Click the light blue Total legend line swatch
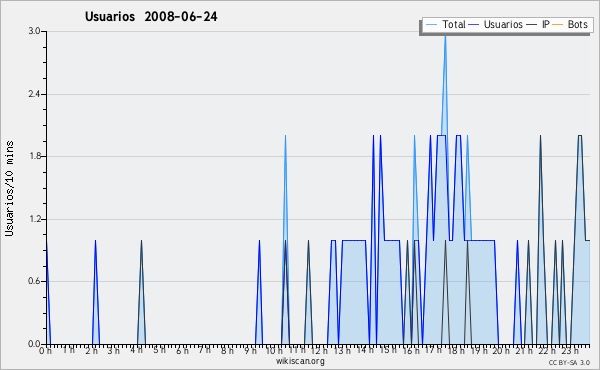Screen dimensions: 600x370 pyautogui.click(x=431, y=25)
